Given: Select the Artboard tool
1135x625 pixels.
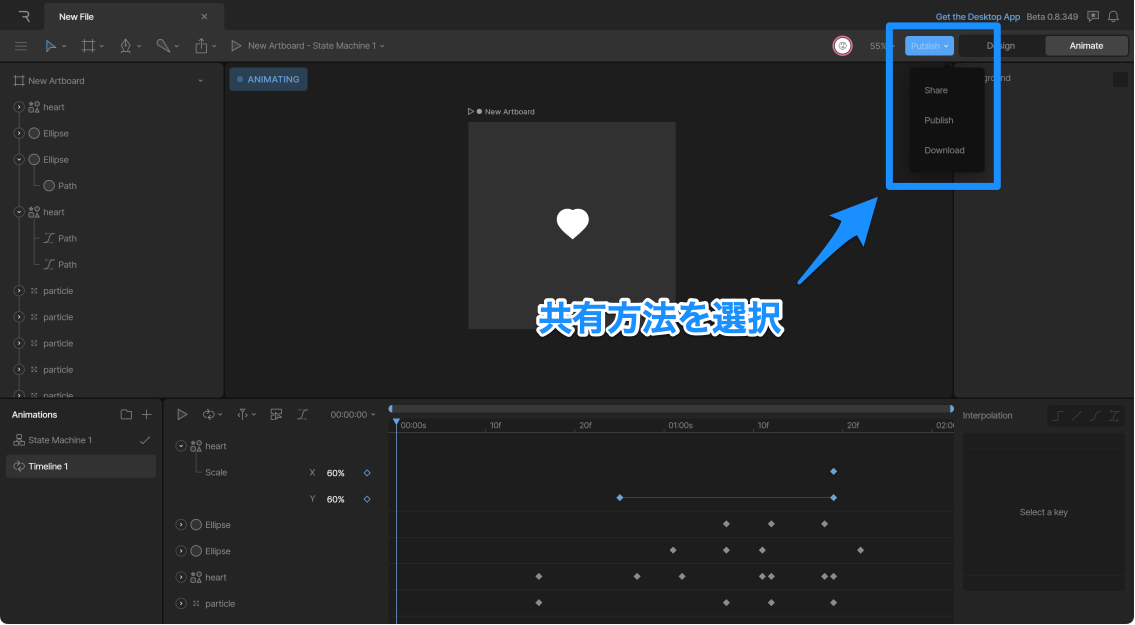Looking at the screenshot, I should (x=88, y=45).
